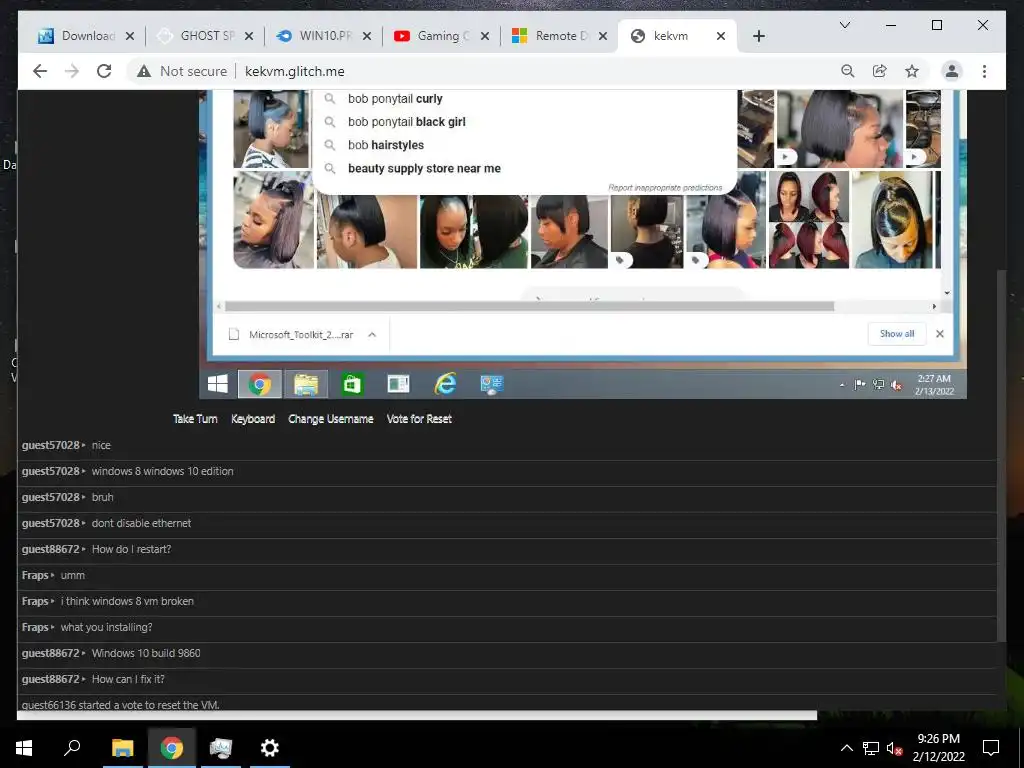
Task: Open host File Explorer taskbar icon
Action: (123, 747)
